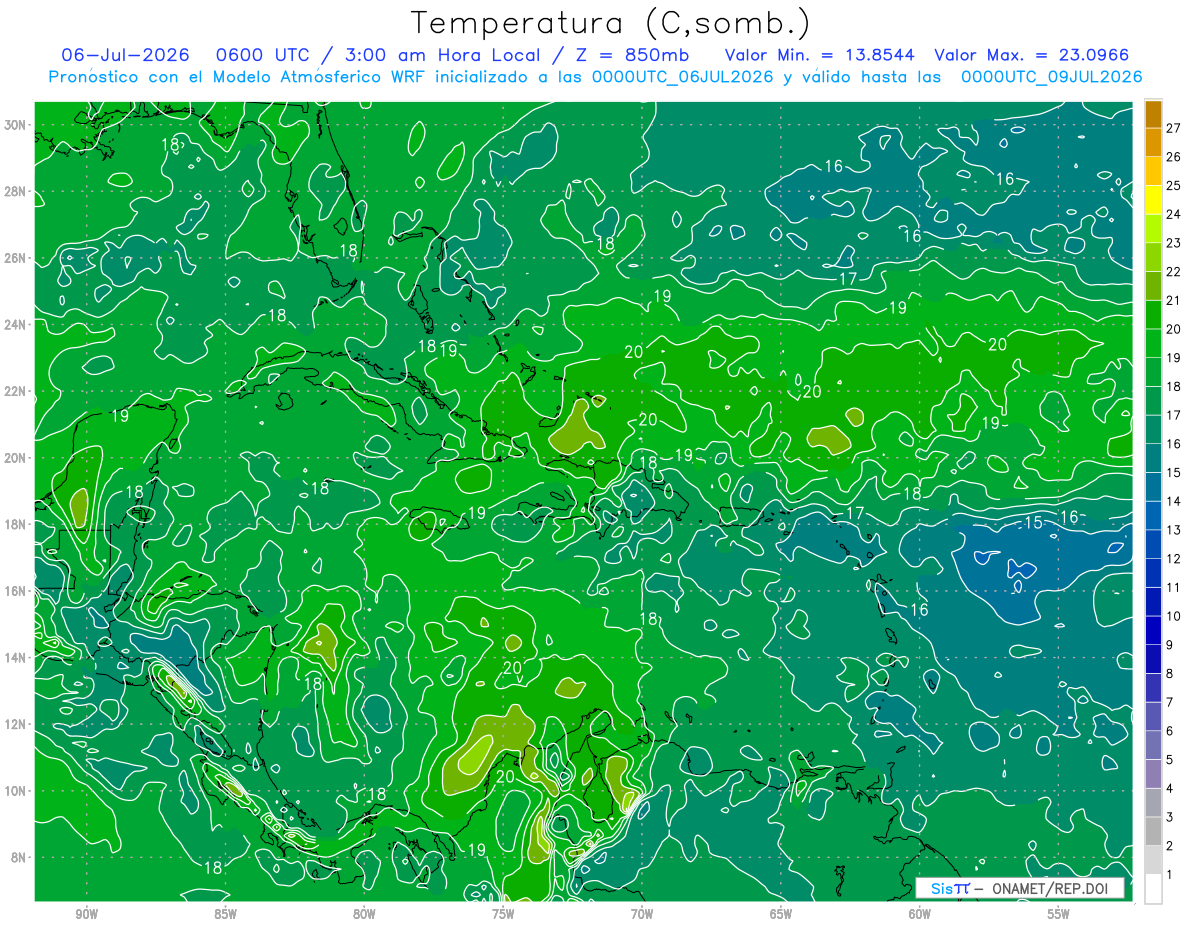Image resolution: width=1200 pixels, height=927 pixels.
Task: Click the '18N' latitude axis label
Action: point(16,524)
